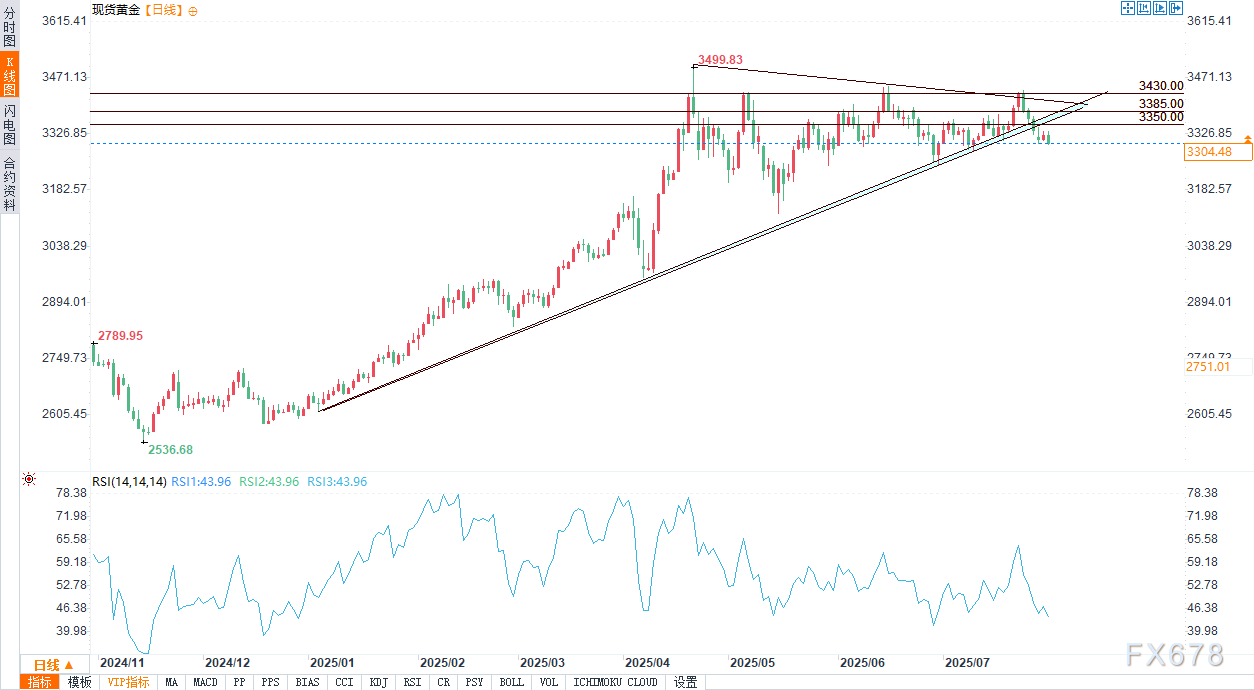Click the RSI indicator settings sun icon
The image size is (1254, 690).
pyautogui.click(x=29, y=480)
